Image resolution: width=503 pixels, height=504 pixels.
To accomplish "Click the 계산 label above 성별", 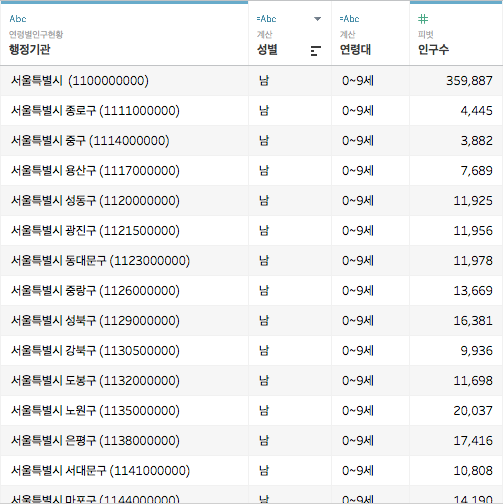I will pyautogui.click(x=265, y=34).
